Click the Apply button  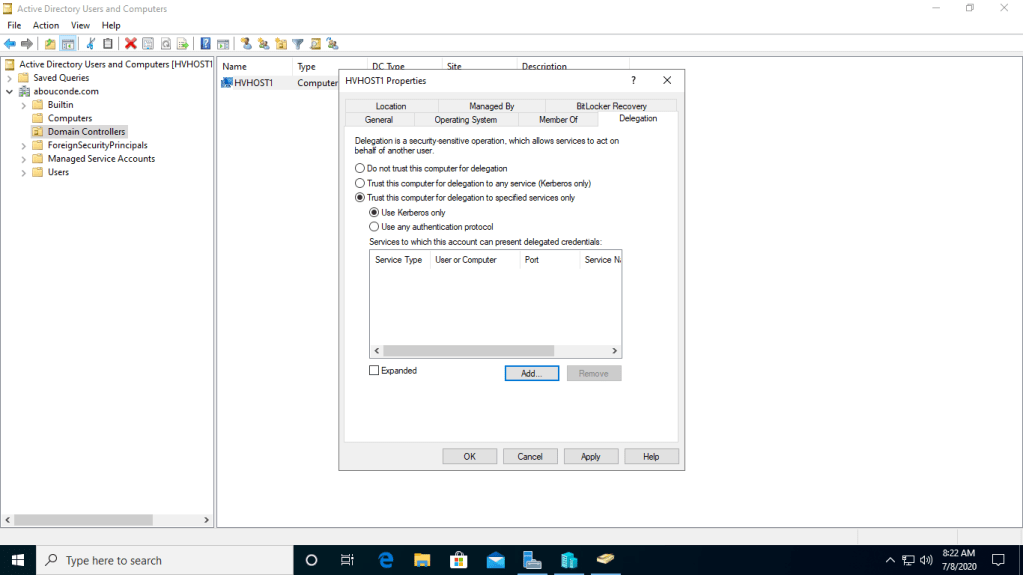[590, 456]
